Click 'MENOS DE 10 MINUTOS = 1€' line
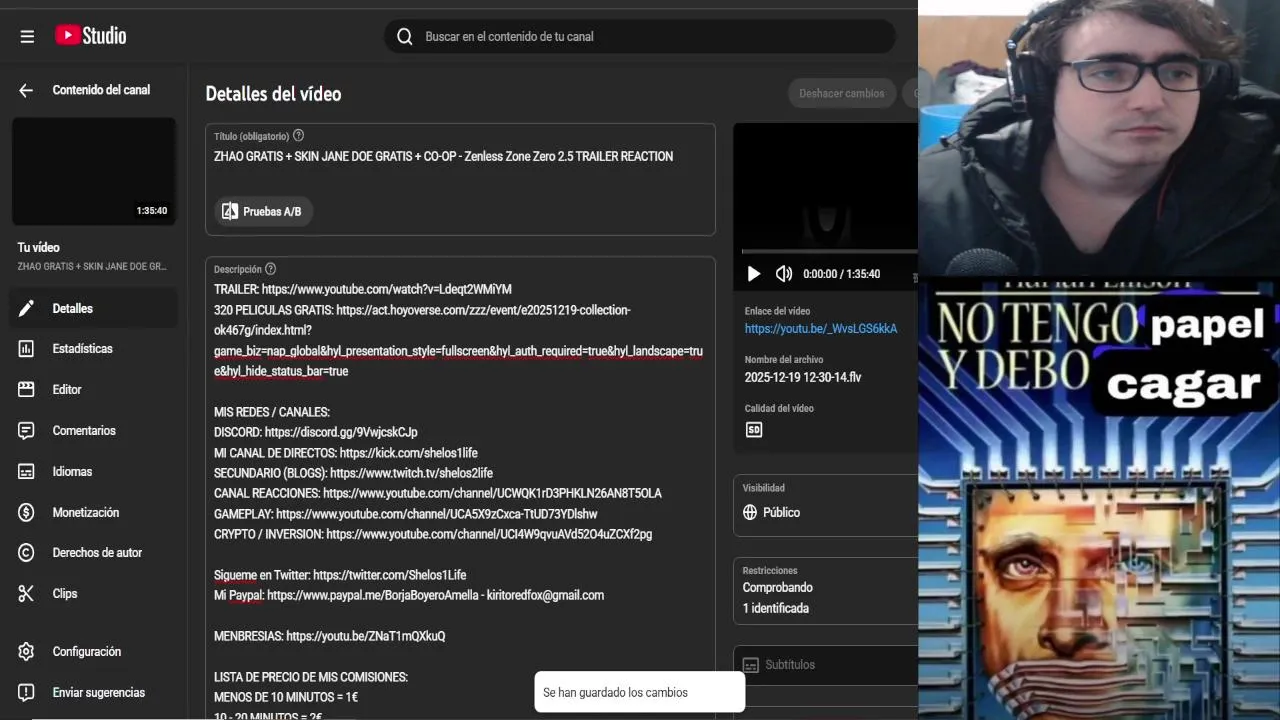The height and width of the screenshot is (720, 1280). click(286, 698)
